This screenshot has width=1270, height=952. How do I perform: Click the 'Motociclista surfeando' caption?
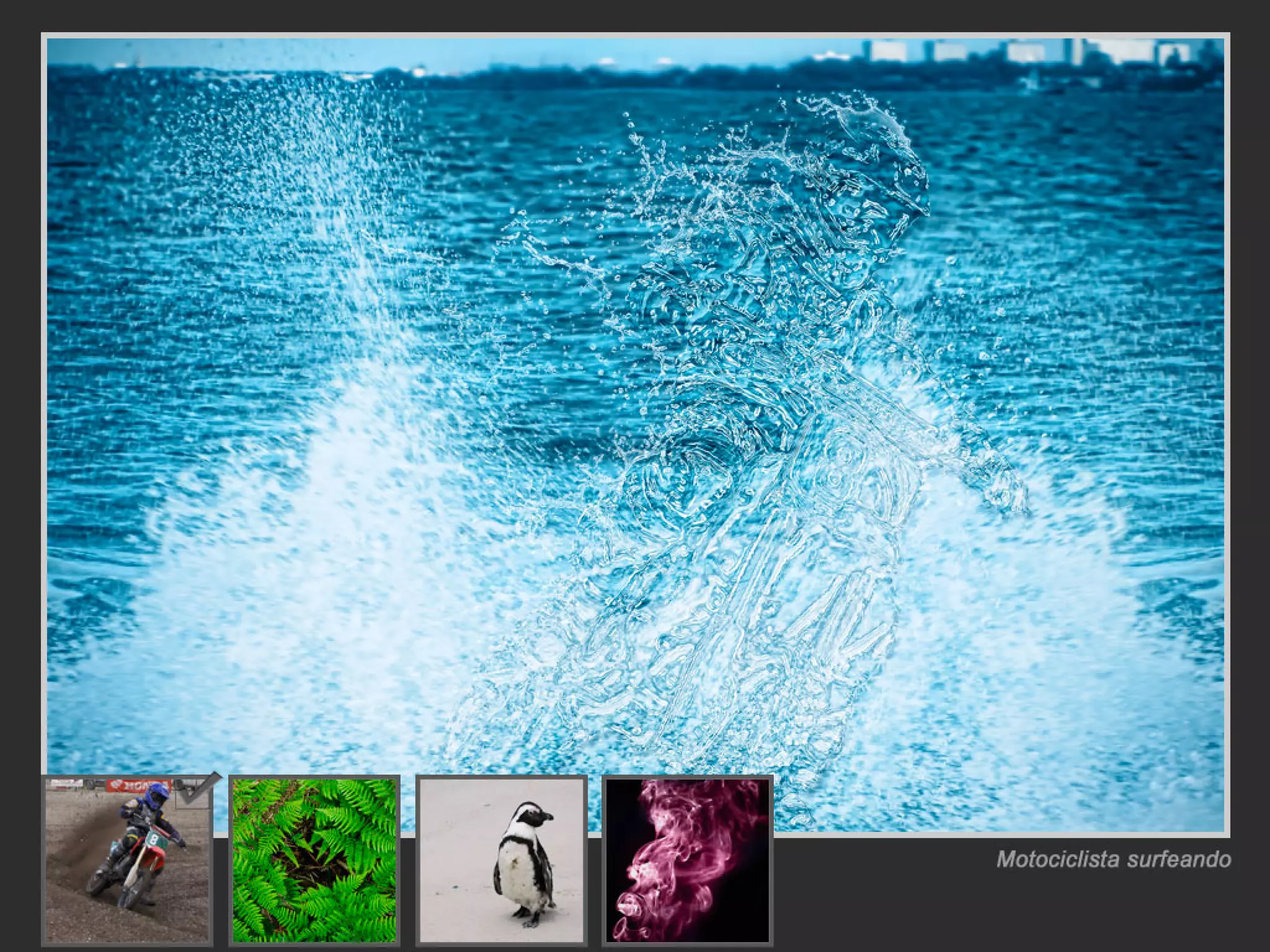click(x=1113, y=859)
